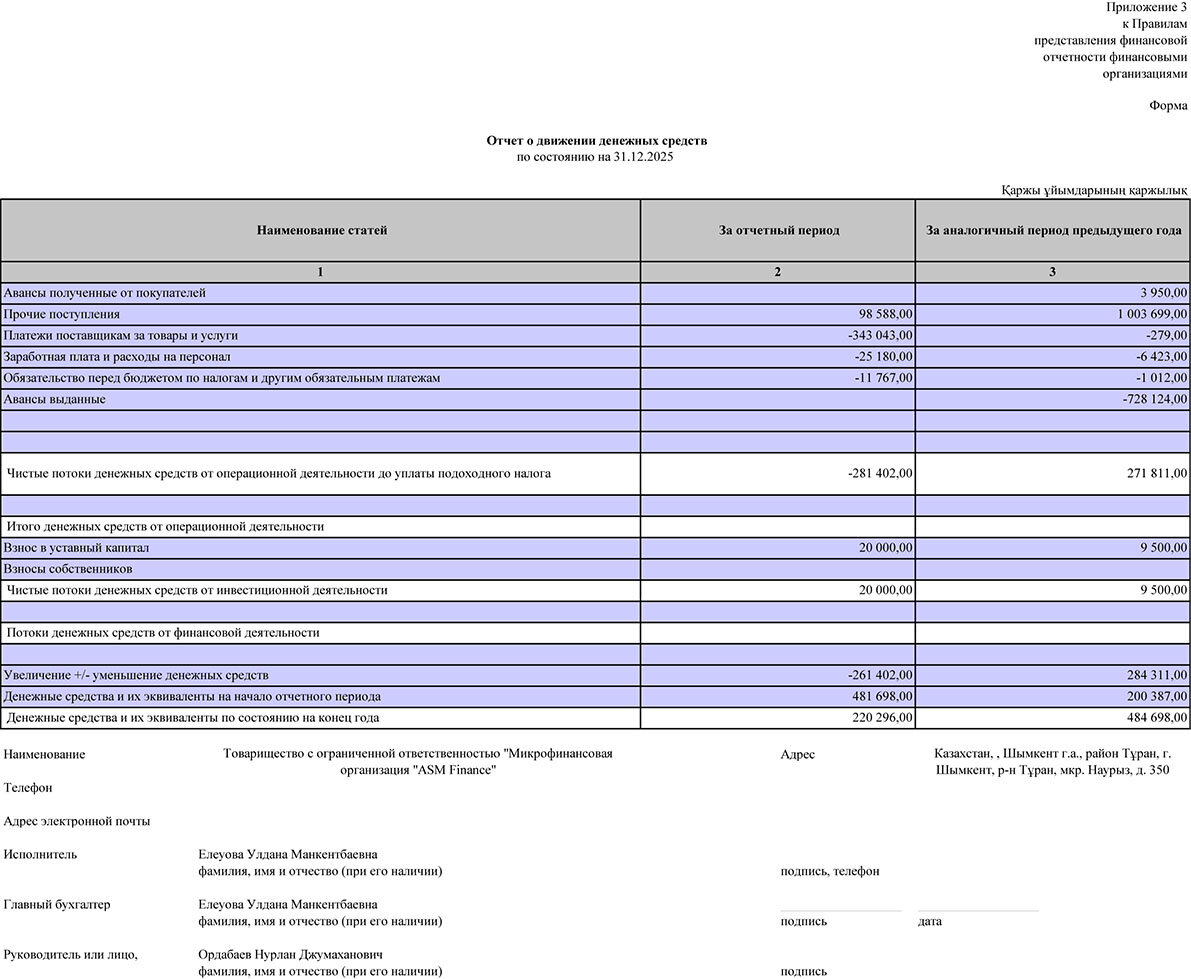The height and width of the screenshot is (979, 1191).
Task: Click the value 1 003 699,00
Action: pos(1152,314)
